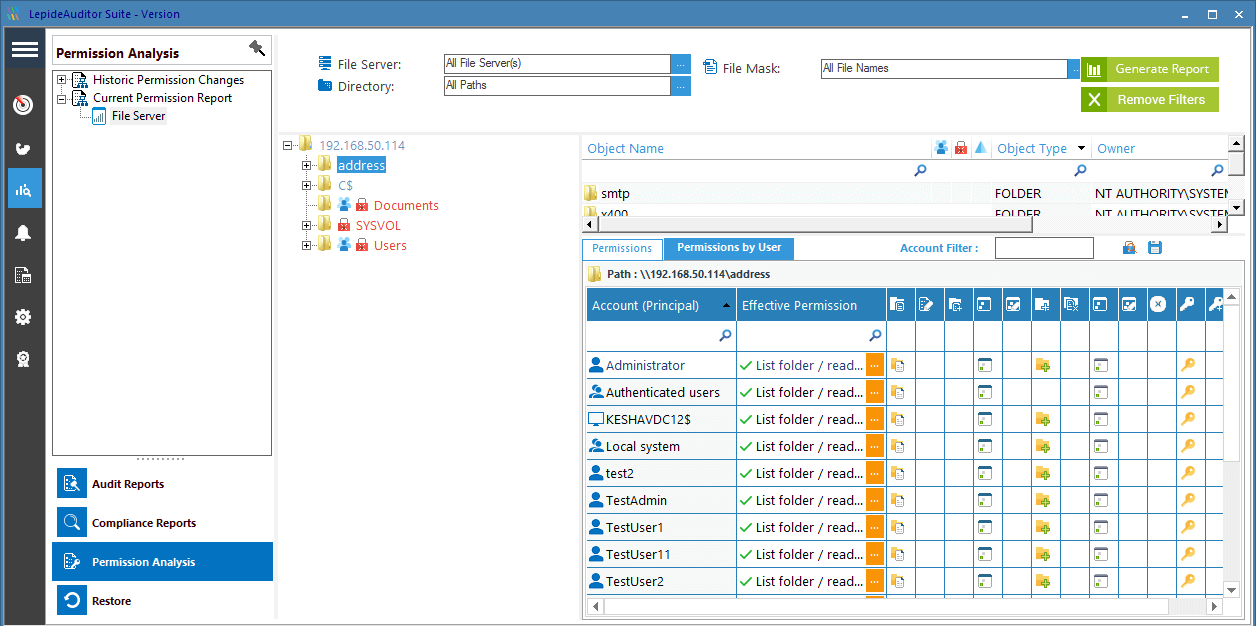The width and height of the screenshot is (1256, 626).
Task: Click the Account Filter input field
Action: click(x=1044, y=248)
